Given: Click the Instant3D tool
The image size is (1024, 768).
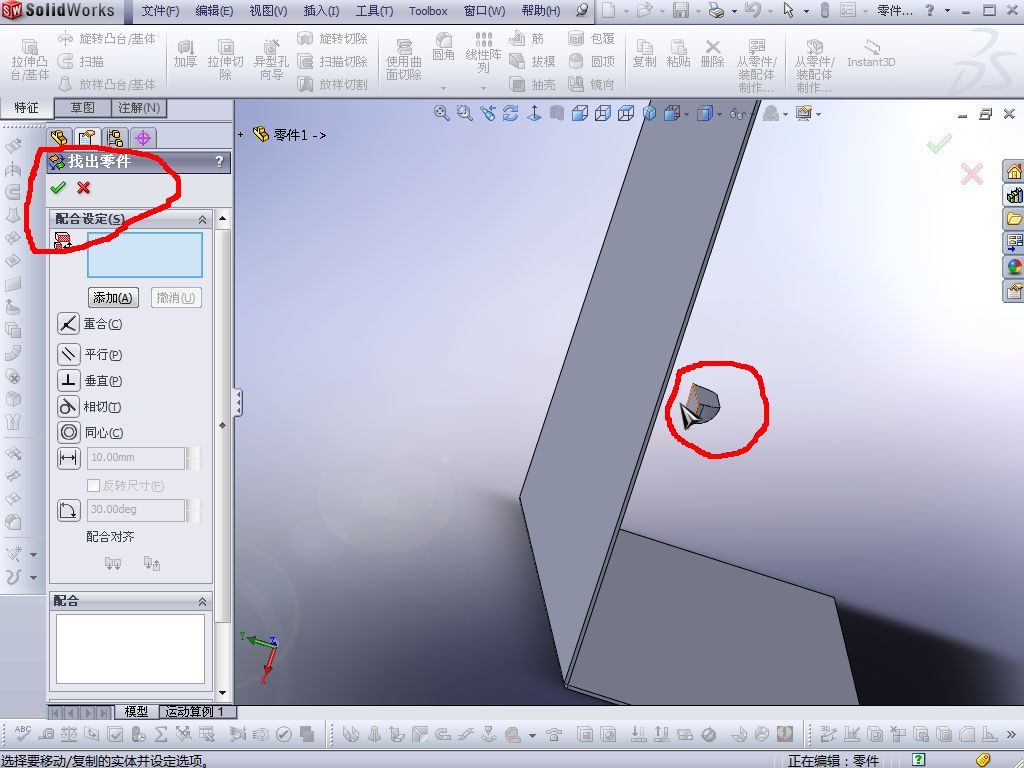Looking at the screenshot, I should coord(871,54).
